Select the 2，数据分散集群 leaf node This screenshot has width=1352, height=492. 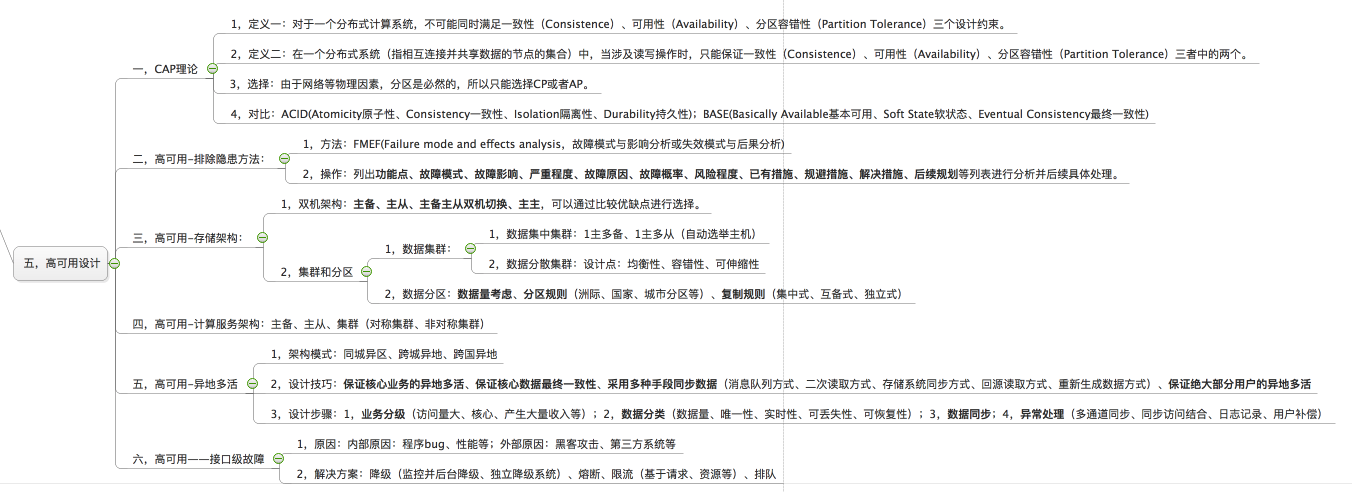click(623, 264)
